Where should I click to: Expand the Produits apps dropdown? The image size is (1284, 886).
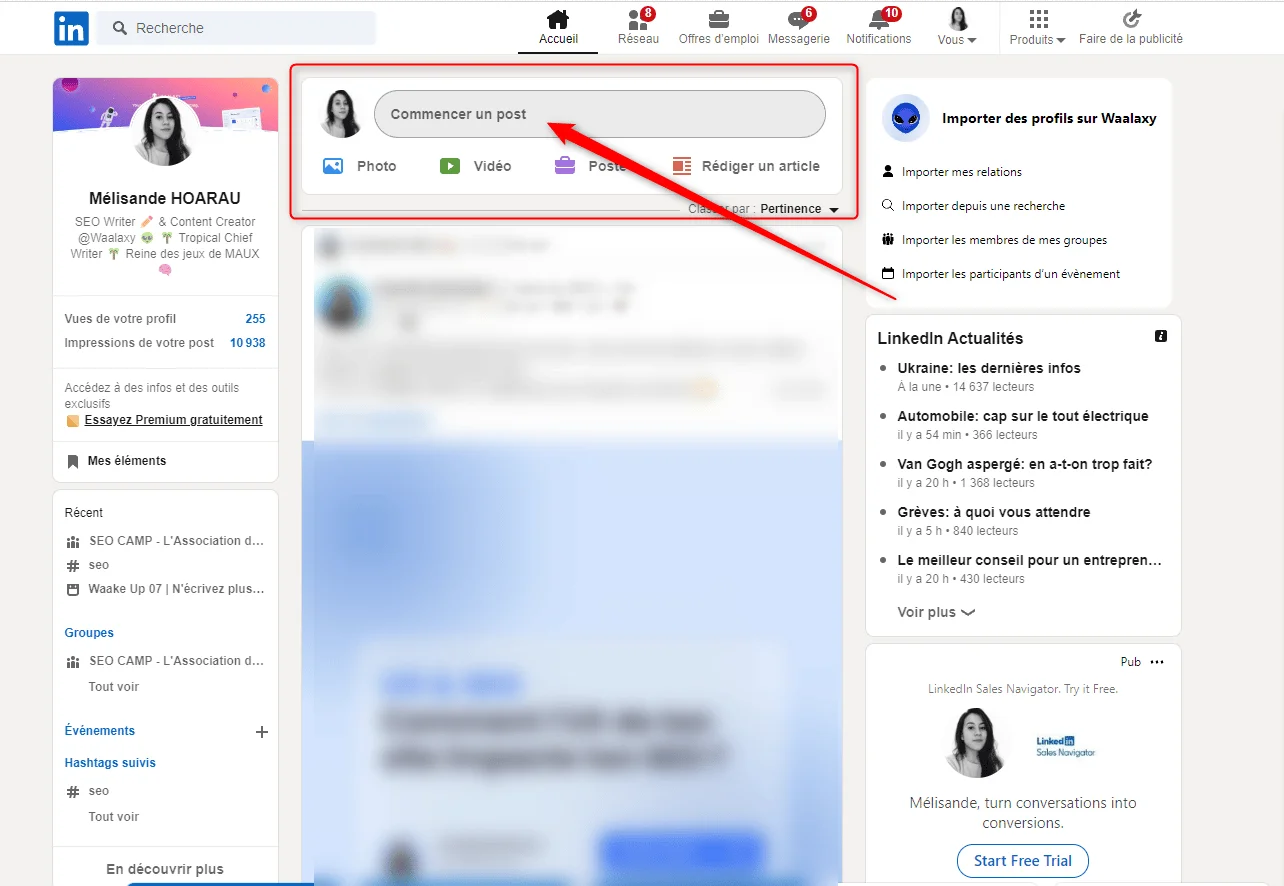tap(1038, 28)
